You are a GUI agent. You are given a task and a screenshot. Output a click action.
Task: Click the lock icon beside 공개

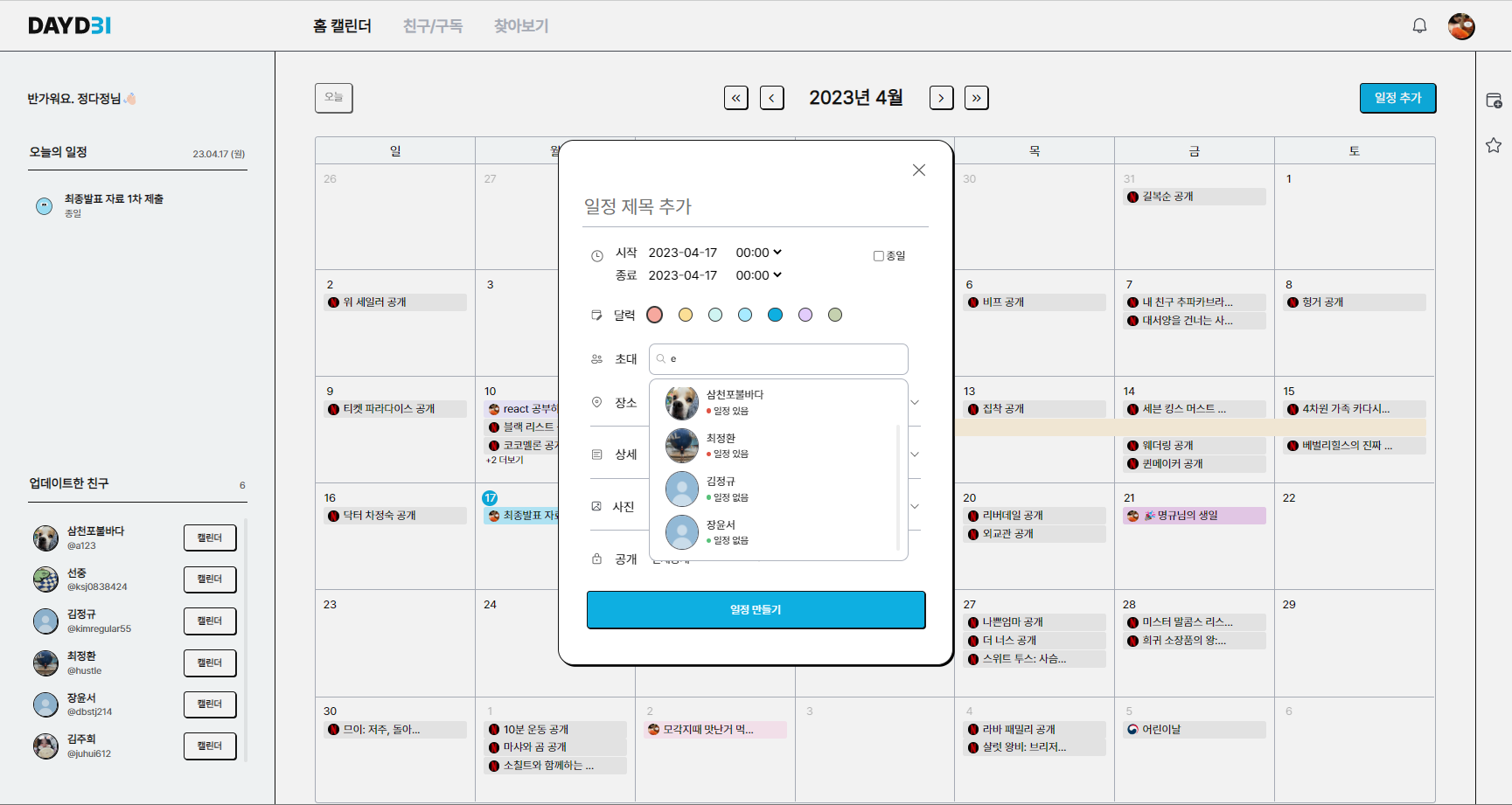coord(597,559)
